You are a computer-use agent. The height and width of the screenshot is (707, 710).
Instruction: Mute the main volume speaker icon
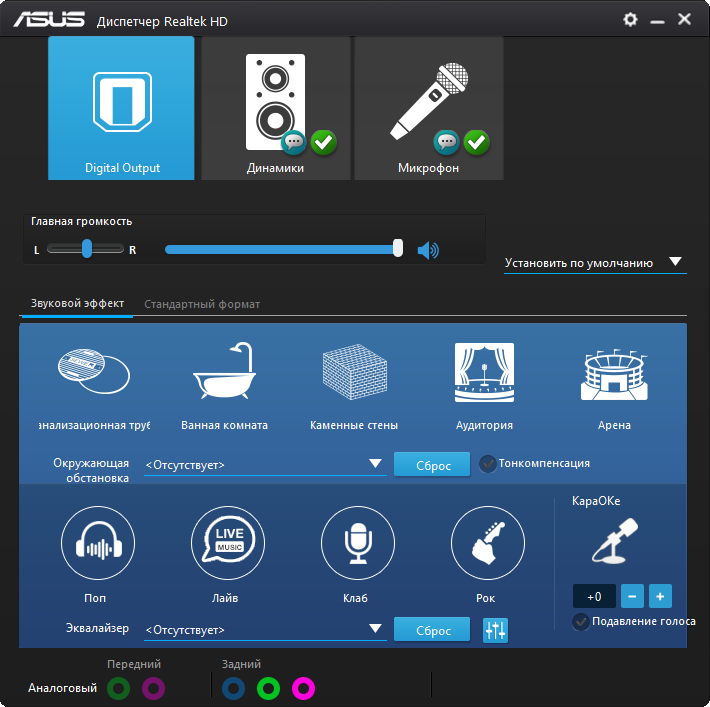(x=428, y=250)
